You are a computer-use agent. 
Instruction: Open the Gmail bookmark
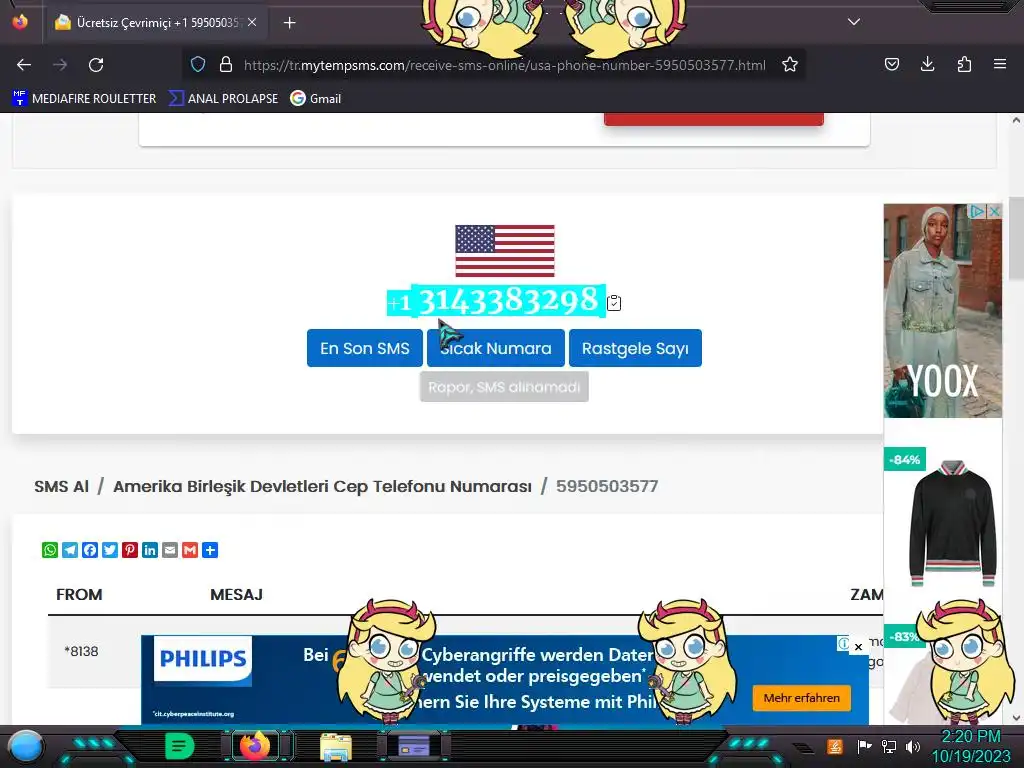pos(316,99)
